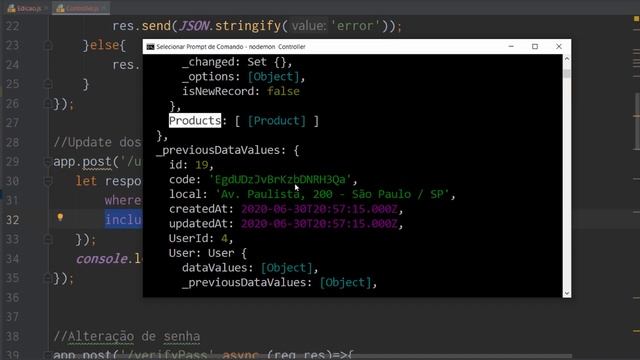Click the updatedAt timestamp value
Screen dimensions: 640x360
pos(319,224)
